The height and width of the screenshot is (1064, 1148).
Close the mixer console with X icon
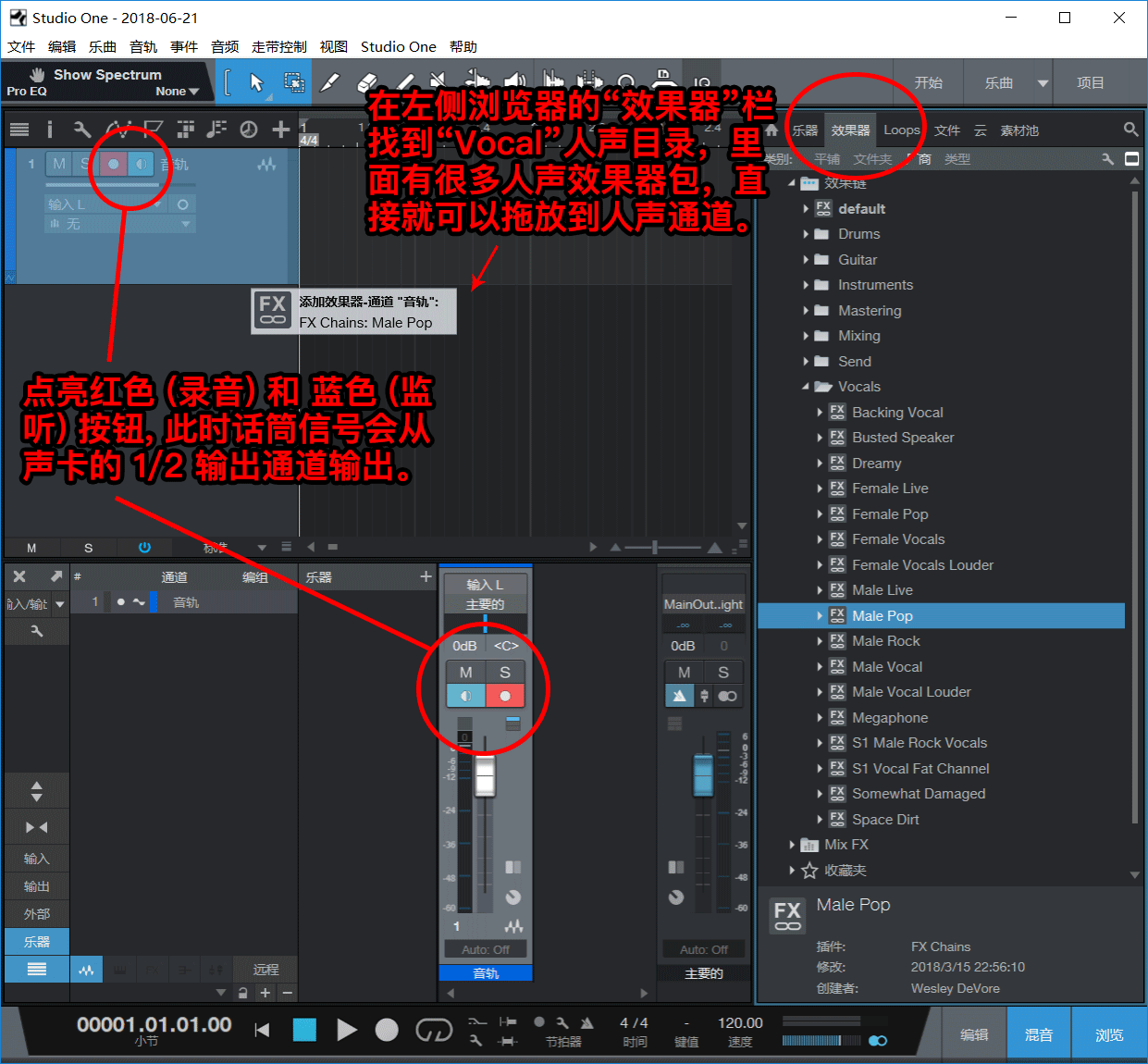pyautogui.click(x=19, y=576)
